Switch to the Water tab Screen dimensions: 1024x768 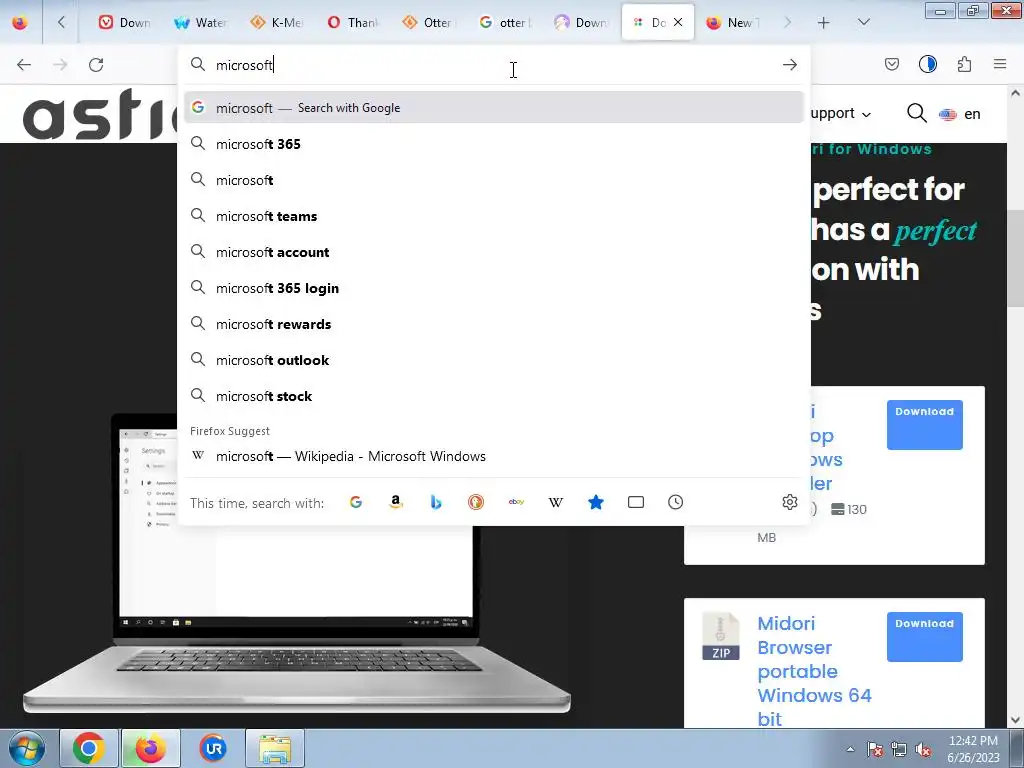(x=200, y=22)
